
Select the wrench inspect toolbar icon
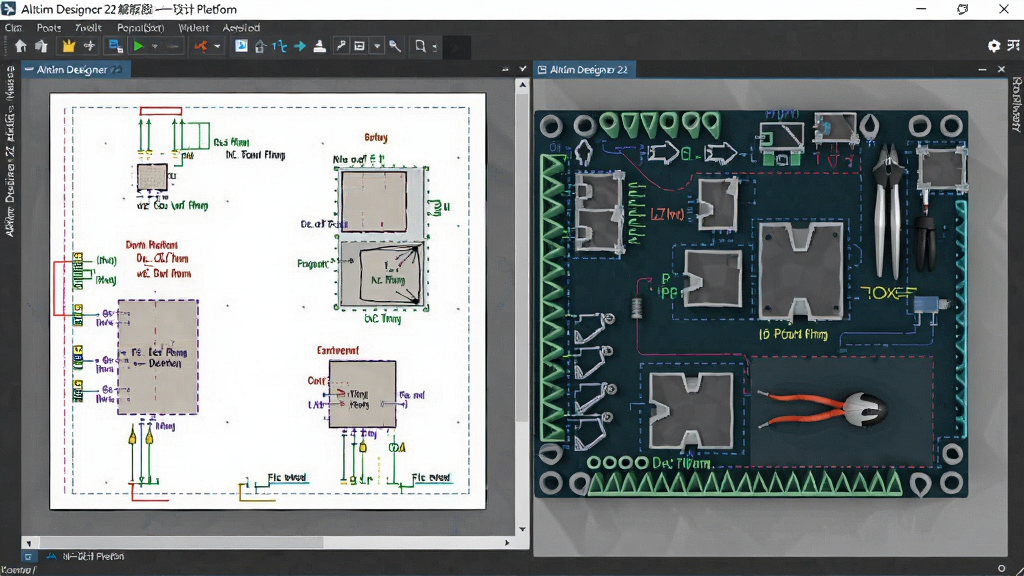click(x=395, y=46)
